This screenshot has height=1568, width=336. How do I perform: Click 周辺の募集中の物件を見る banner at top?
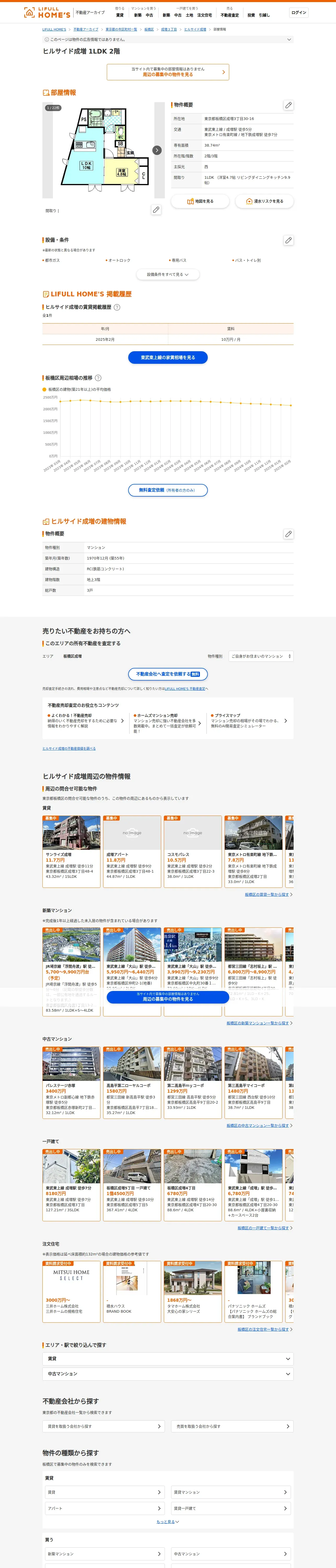168,72
